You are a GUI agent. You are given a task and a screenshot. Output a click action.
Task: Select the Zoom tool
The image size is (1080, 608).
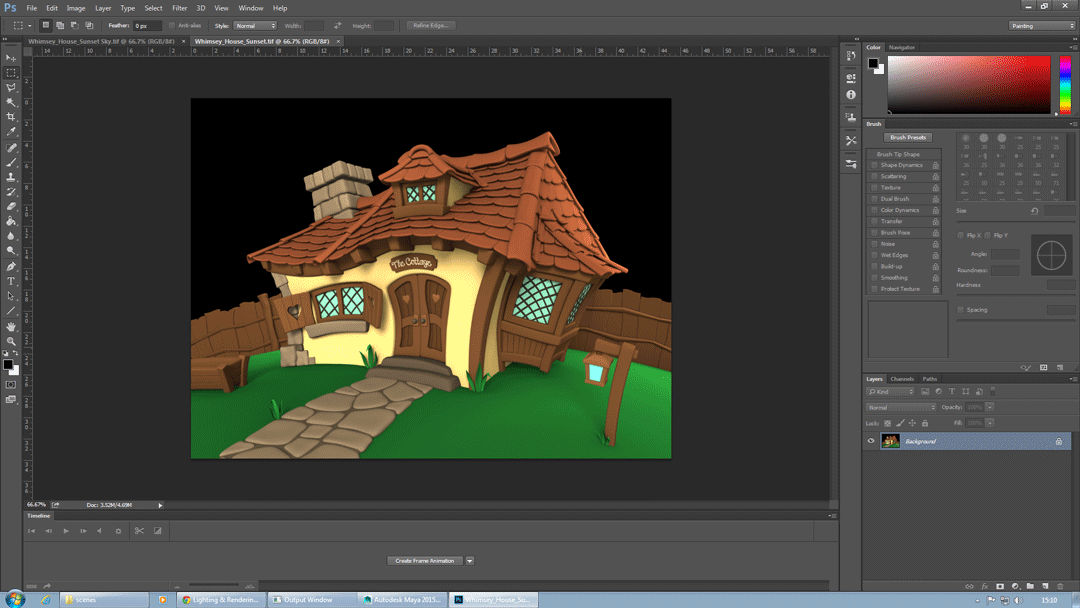coord(11,342)
